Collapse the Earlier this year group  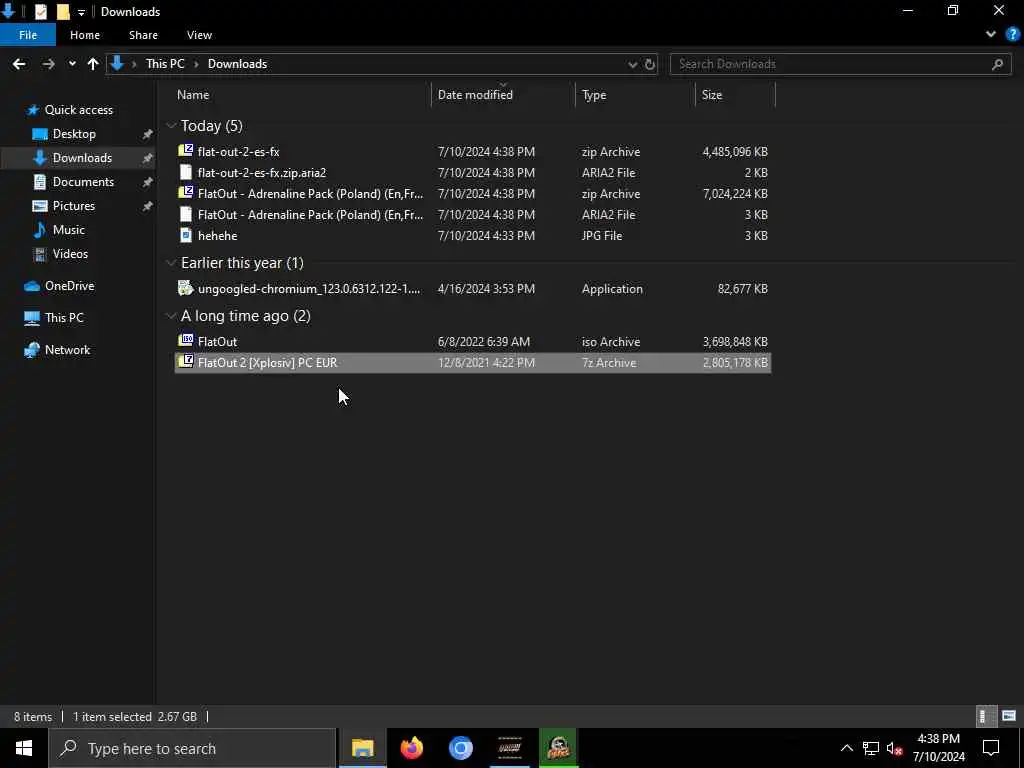tap(171, 263)
